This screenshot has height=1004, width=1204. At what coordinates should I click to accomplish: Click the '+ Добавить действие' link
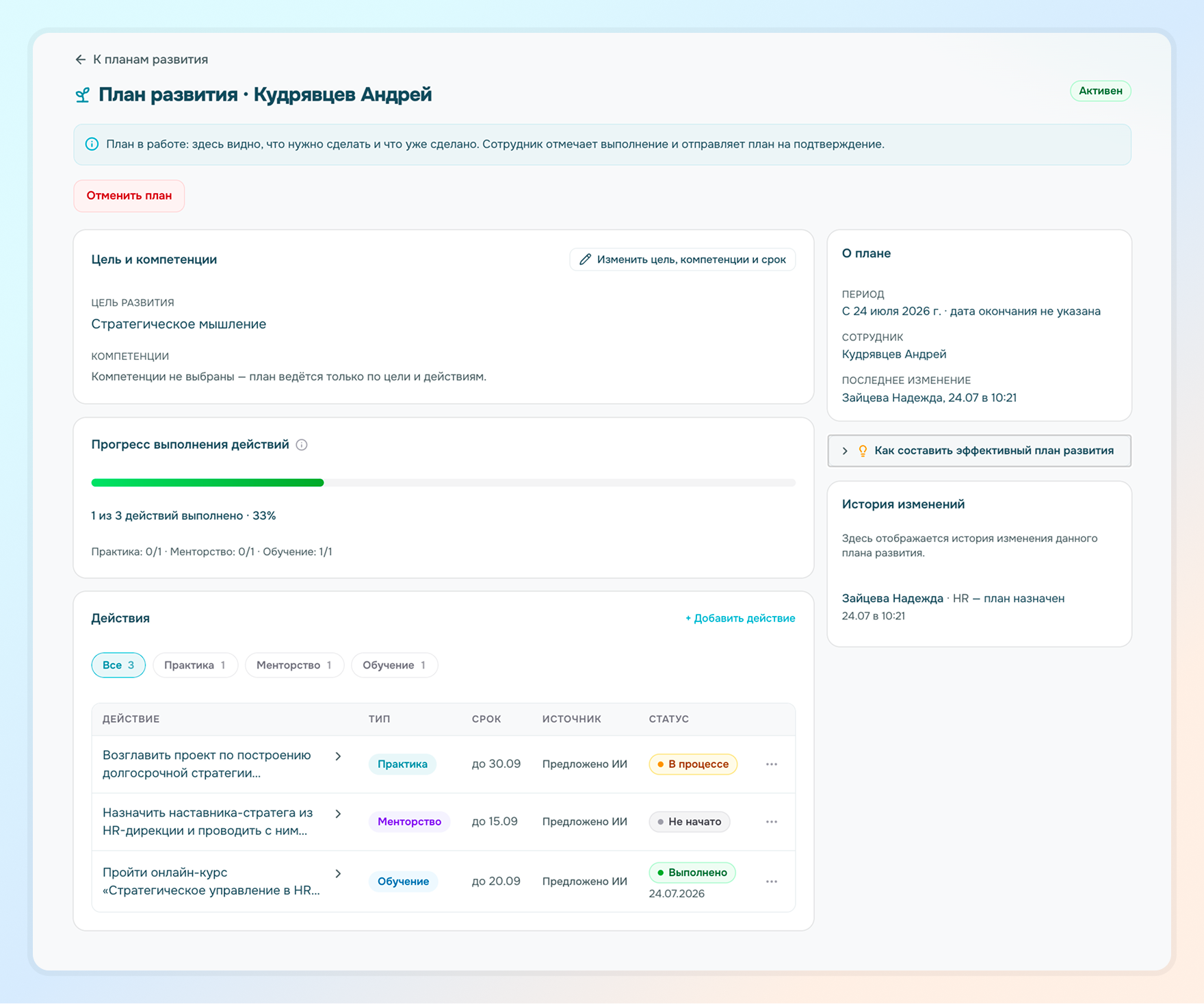click(740, 618)
